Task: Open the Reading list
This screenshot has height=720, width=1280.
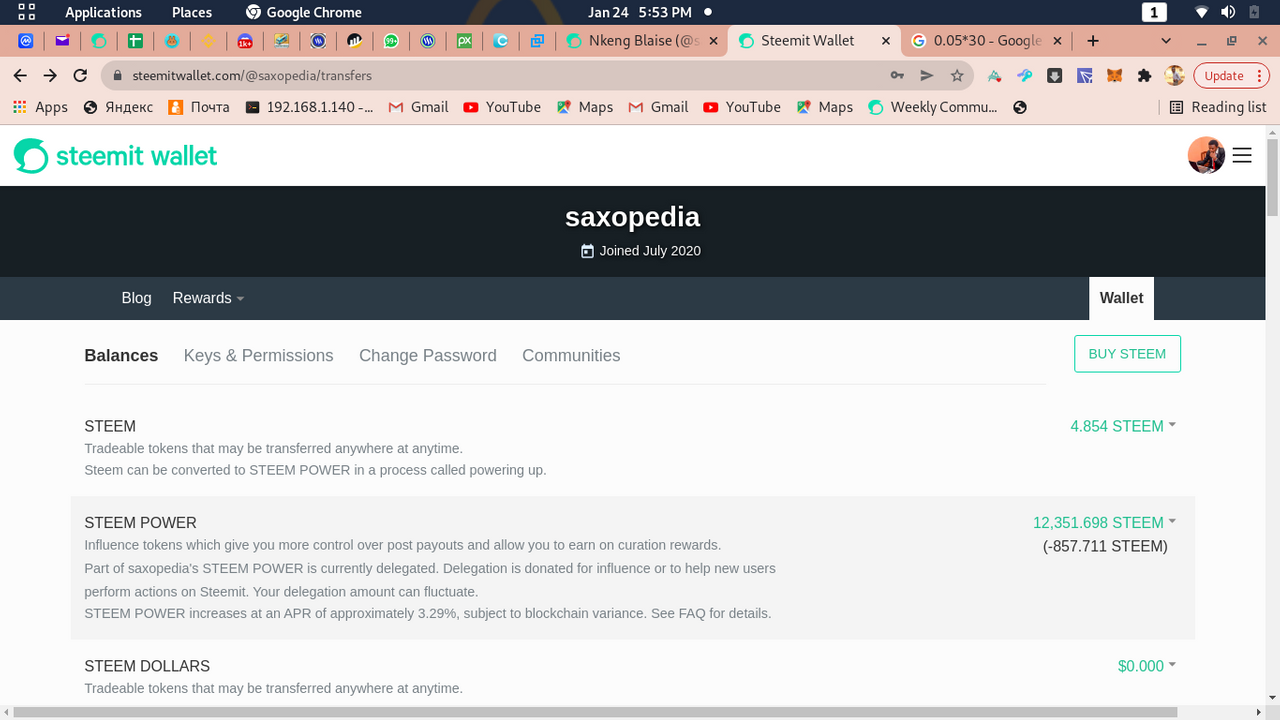Action: (x=1217, y=107)
